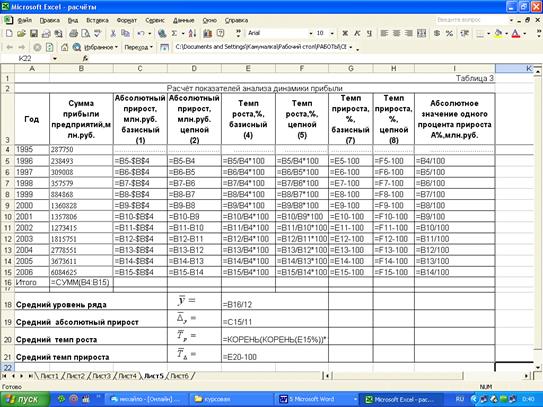Click the пуск Start button
This screenshot has width=543, height=407.
(24, 399)
